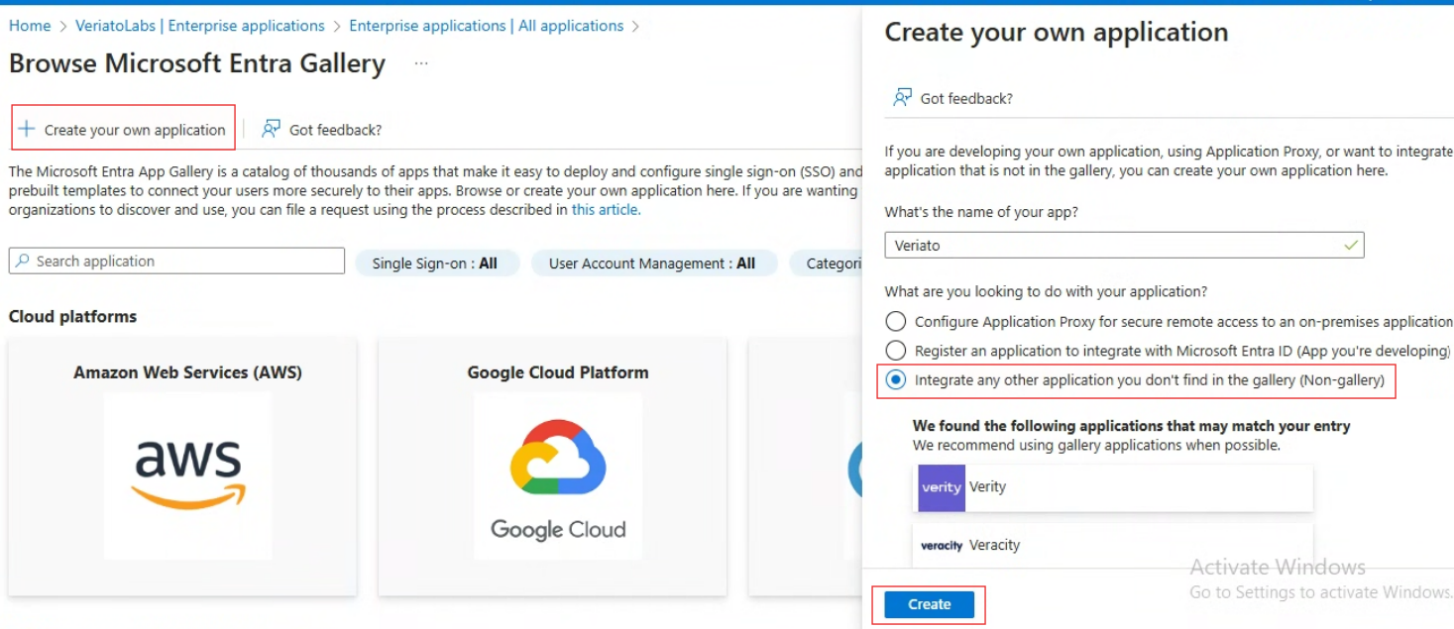Click the app name field containing Veriato
1454x629 pixels.
(1124, 245)
